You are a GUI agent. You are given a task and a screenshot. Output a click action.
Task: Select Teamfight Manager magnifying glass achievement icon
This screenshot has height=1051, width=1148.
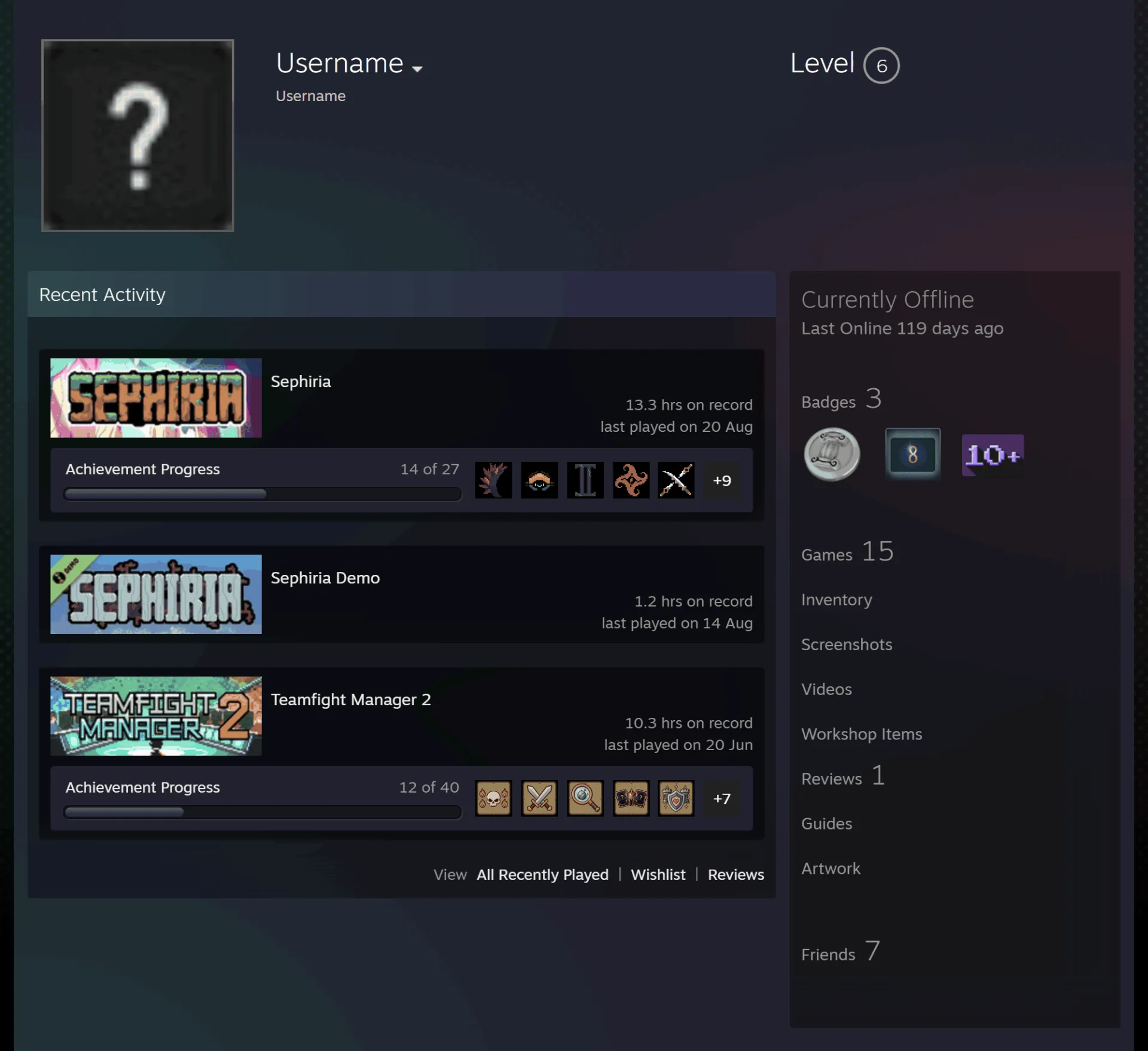pyautogui.click(x=585, y=798)
